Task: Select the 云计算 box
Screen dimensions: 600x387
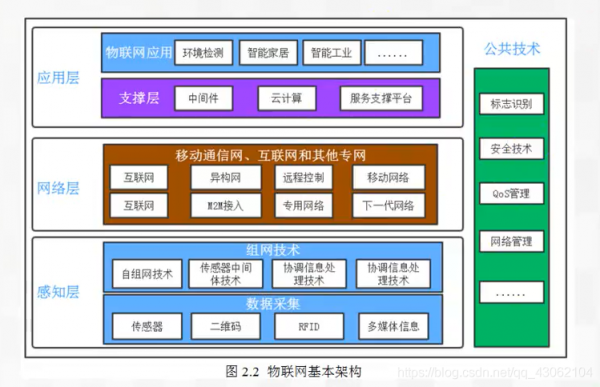Action: [x=287, y=98]
